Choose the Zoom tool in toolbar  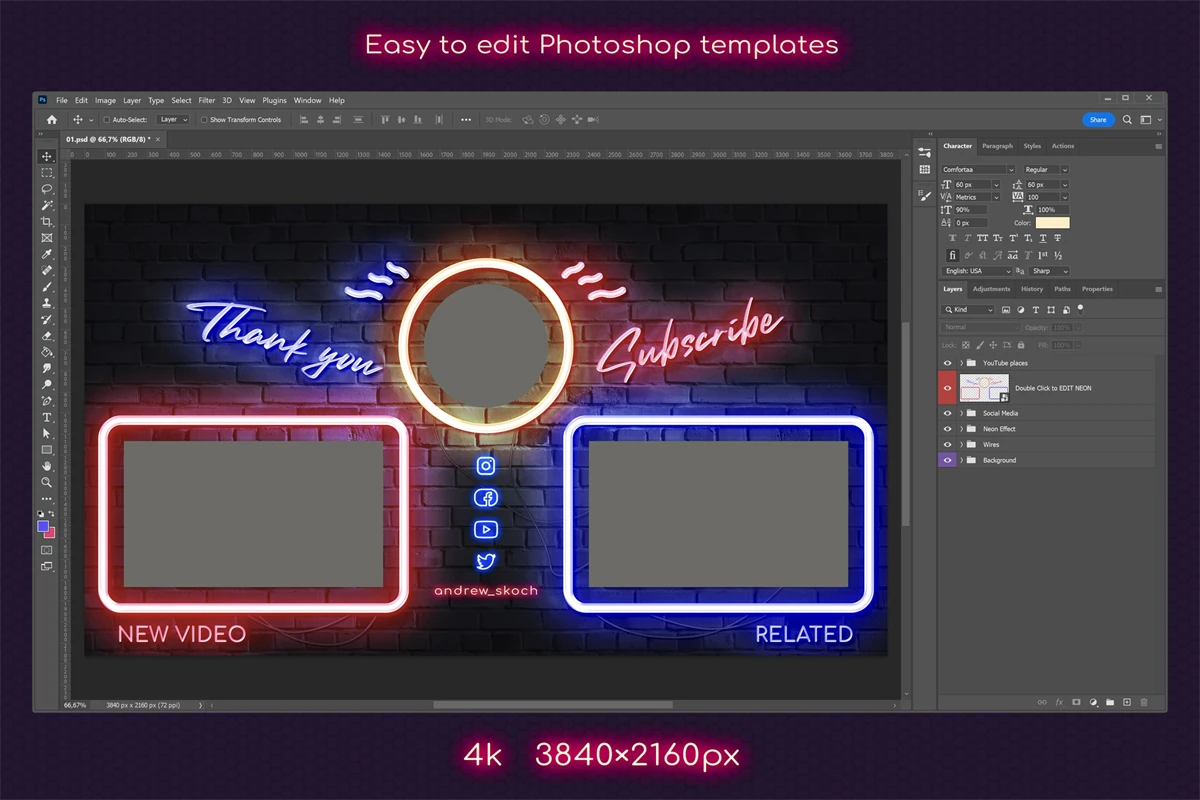[47, 482]
